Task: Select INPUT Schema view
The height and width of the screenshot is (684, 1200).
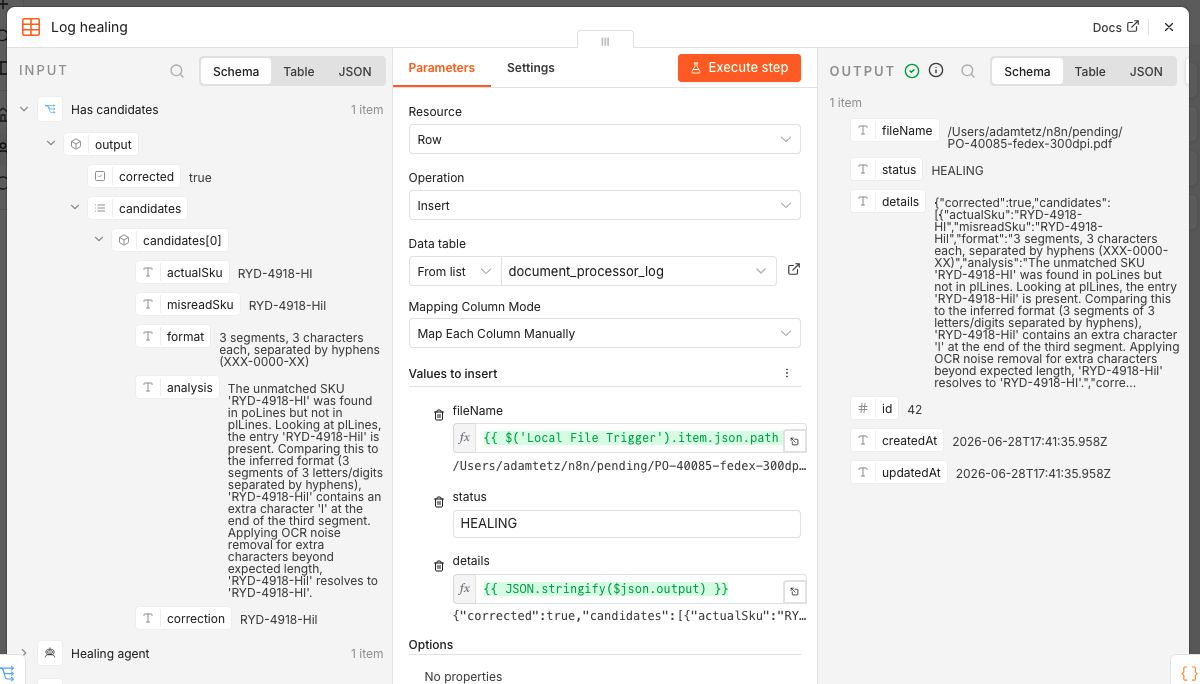Action: 236,71
